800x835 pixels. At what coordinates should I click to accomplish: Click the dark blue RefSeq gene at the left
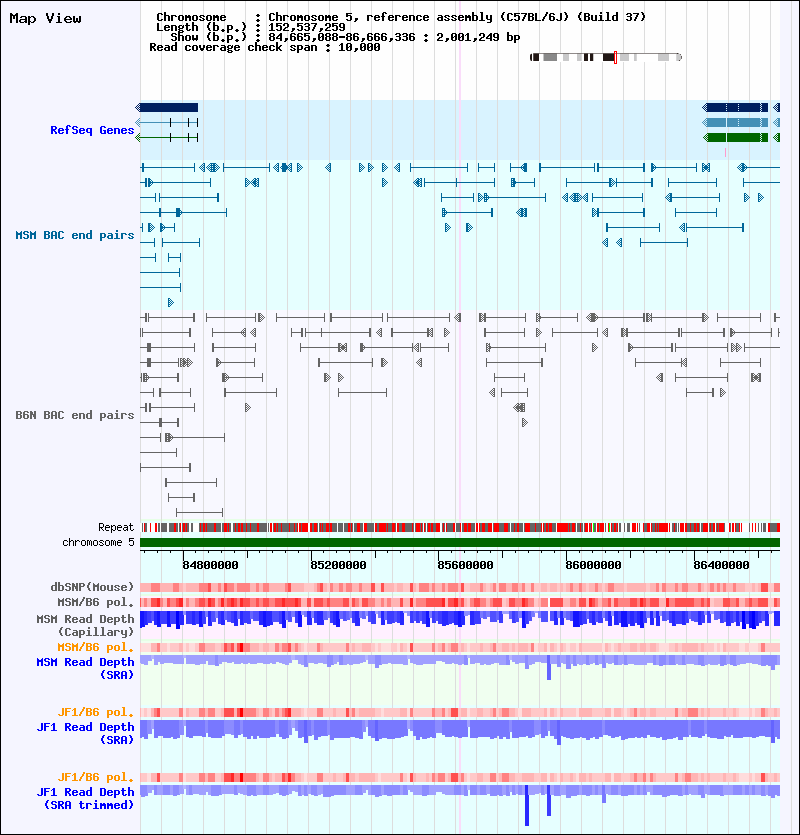(168, 108)
